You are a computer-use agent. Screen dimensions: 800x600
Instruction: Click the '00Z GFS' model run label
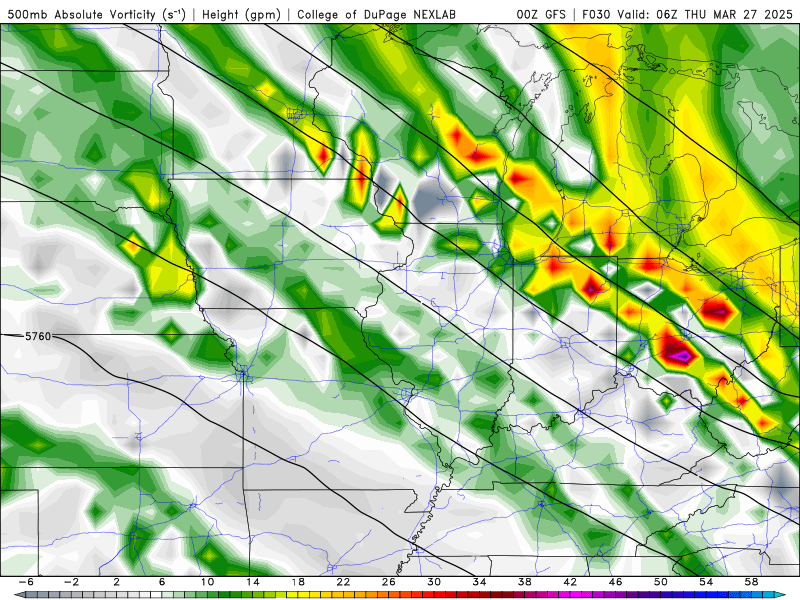point(541,14)
